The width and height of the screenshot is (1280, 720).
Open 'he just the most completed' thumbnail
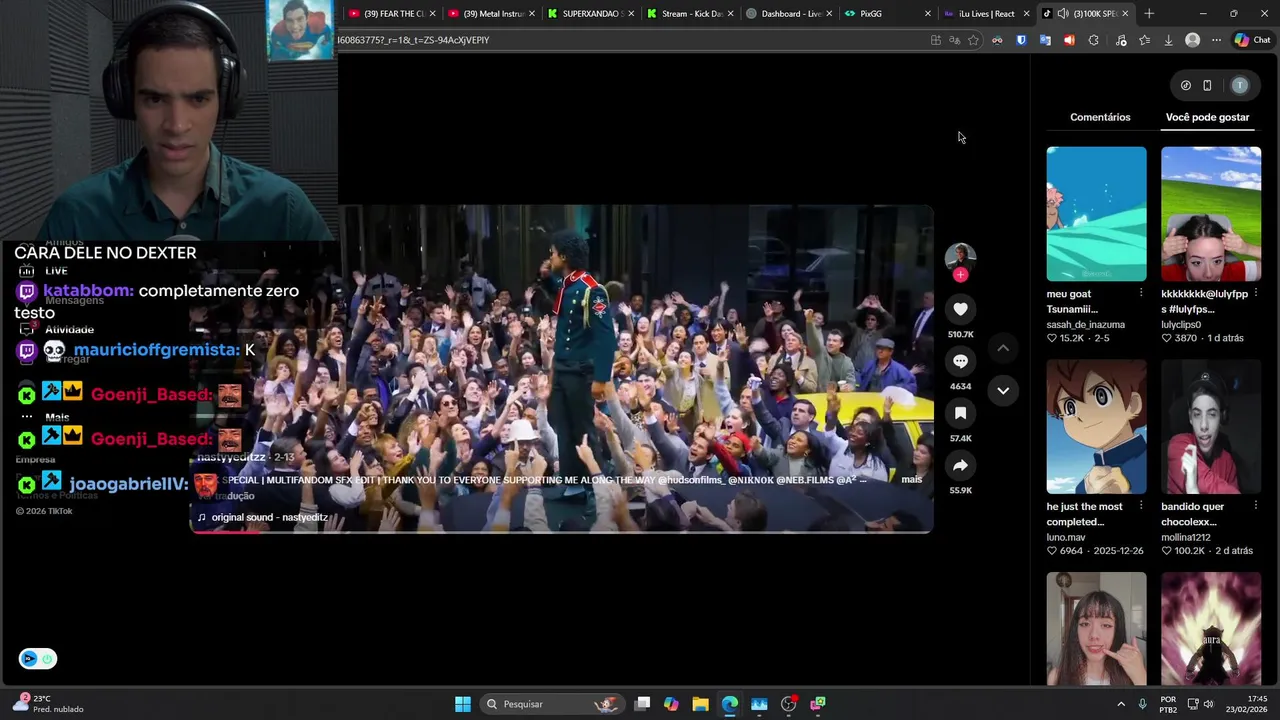point(1096,427)
